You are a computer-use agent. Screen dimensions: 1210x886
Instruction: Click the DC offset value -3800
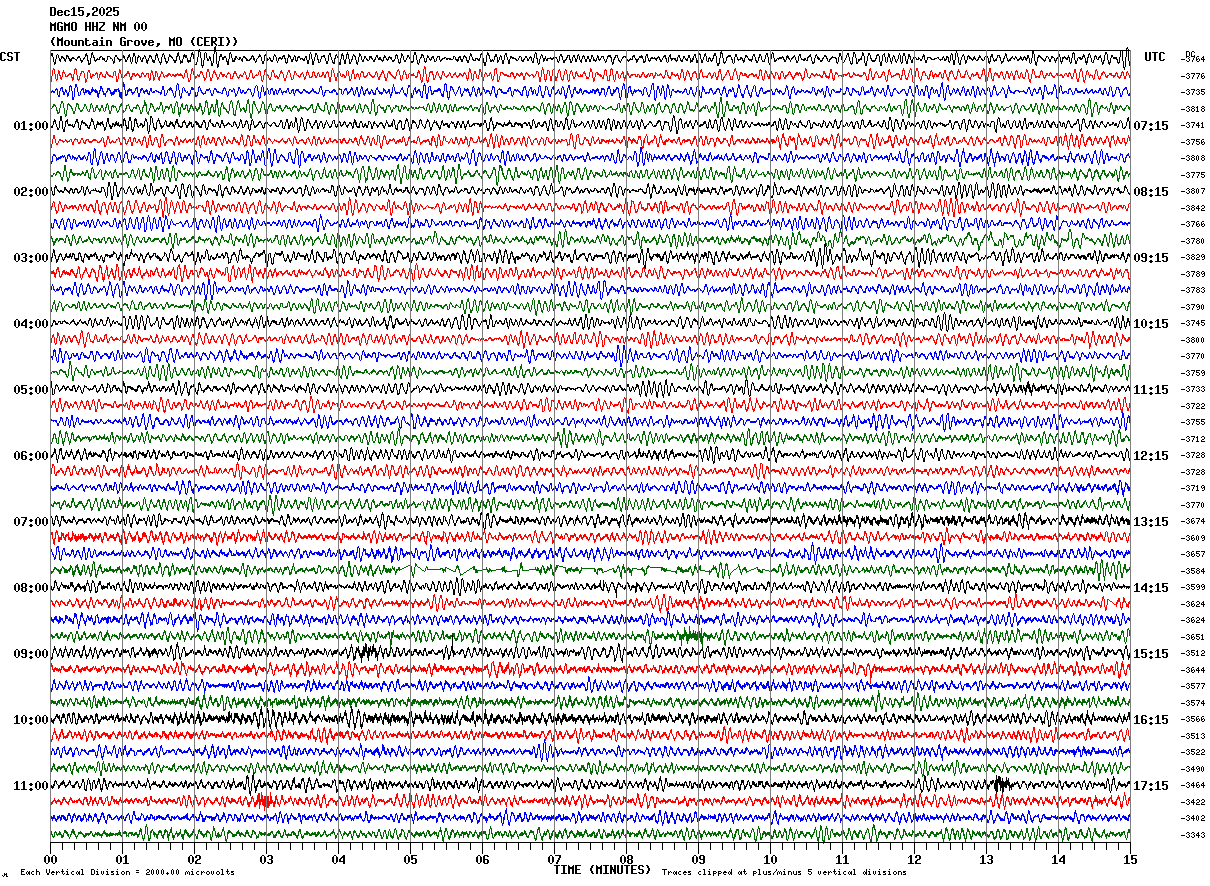pos(1193,340)
